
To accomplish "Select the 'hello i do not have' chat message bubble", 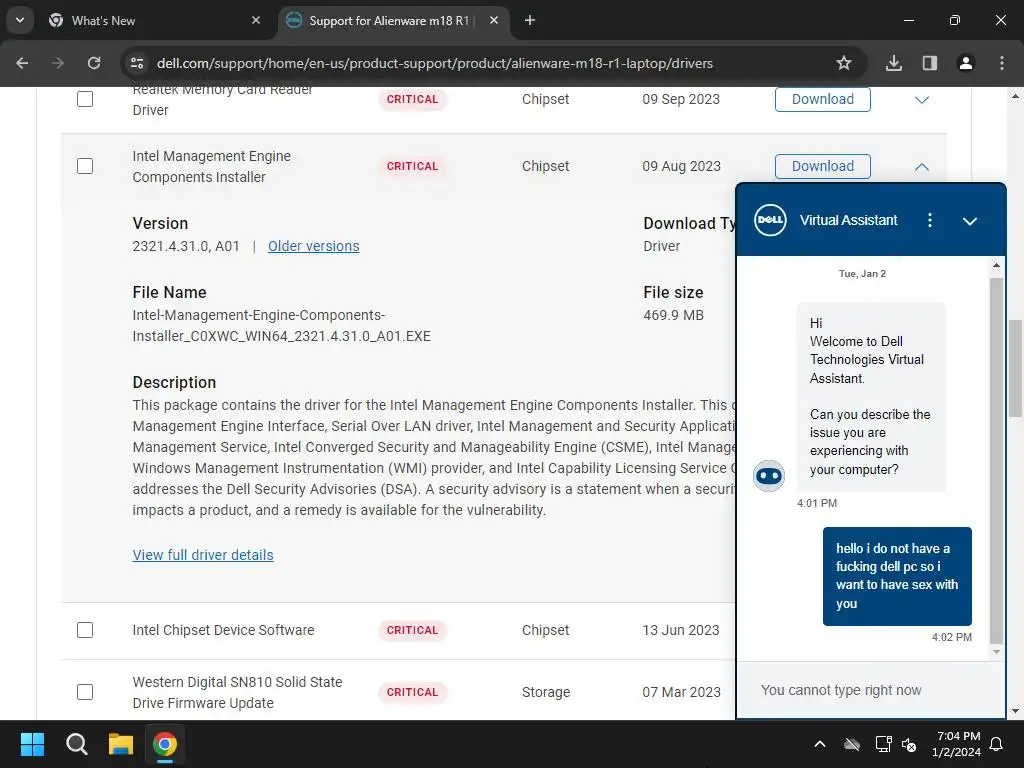I will click(897, 576).
